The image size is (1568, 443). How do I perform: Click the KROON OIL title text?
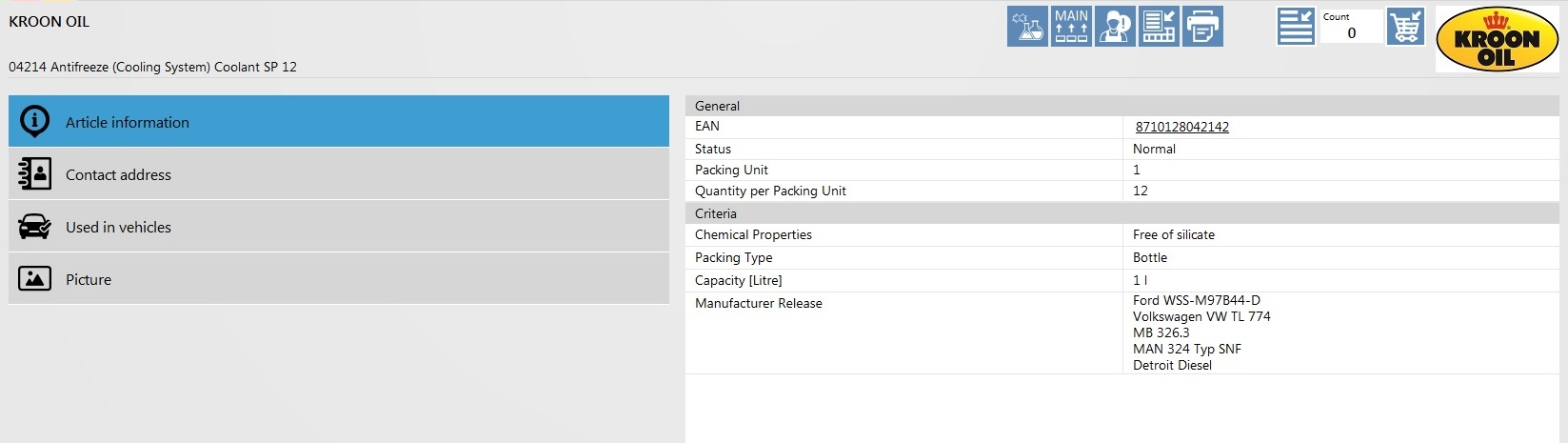(x=50, y=22)
